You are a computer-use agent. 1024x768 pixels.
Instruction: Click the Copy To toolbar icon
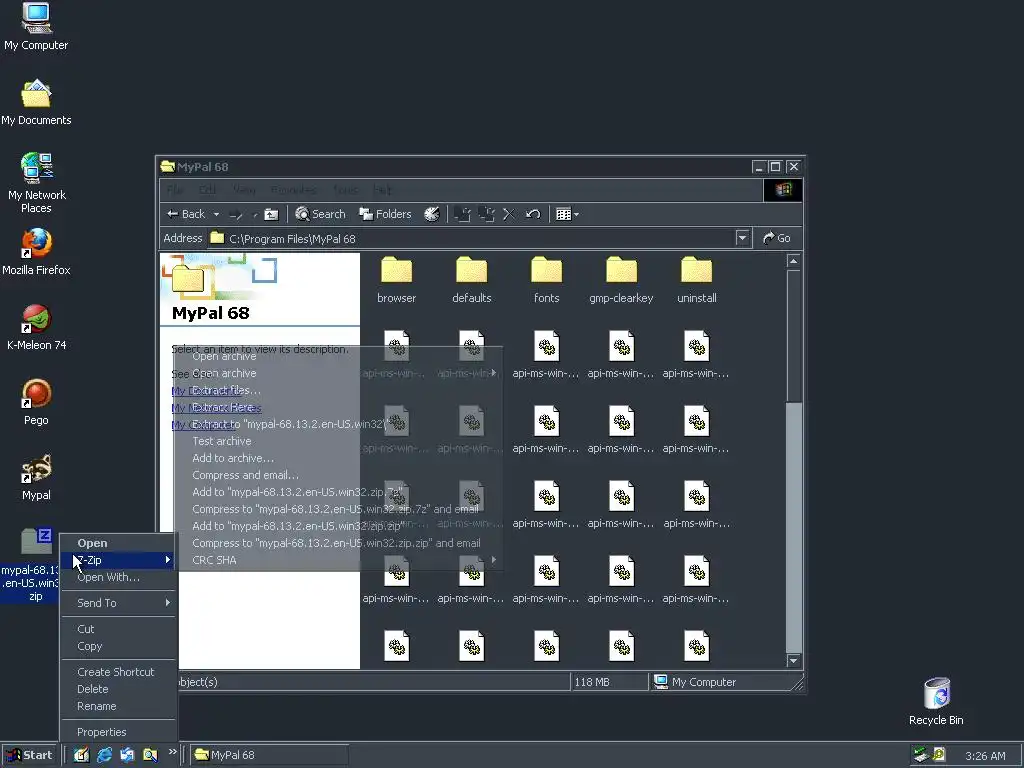click(x=486, y=214)
